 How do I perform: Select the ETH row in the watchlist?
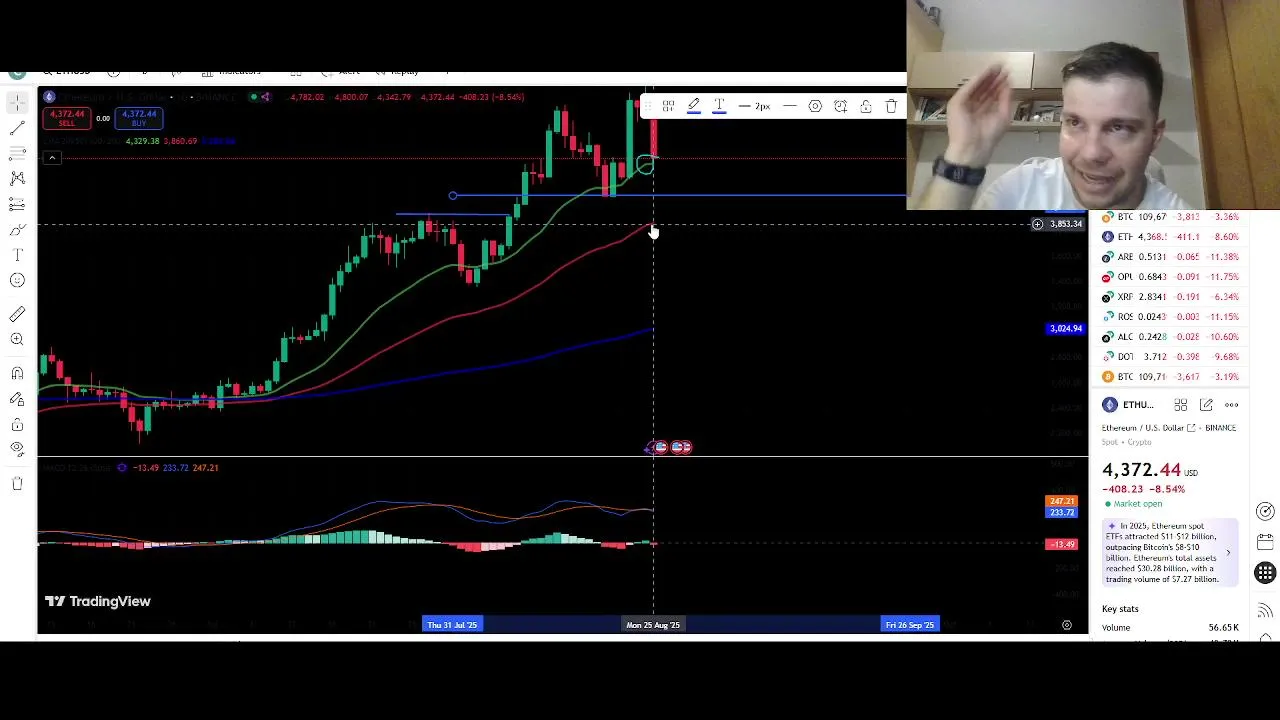(x=1170, y=237)
